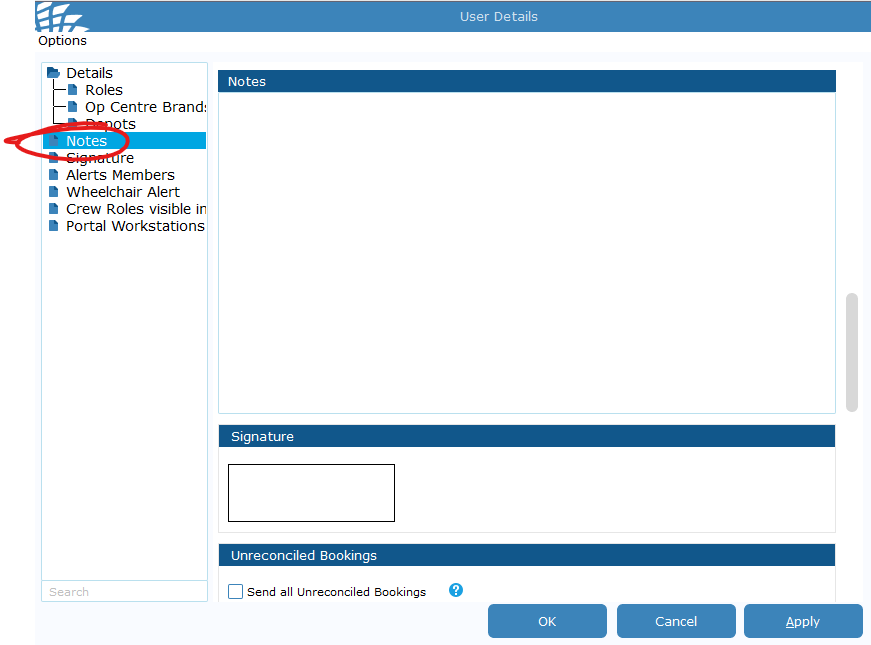
Task: Select the Notes tree item
Action: (x=87, y=141)
